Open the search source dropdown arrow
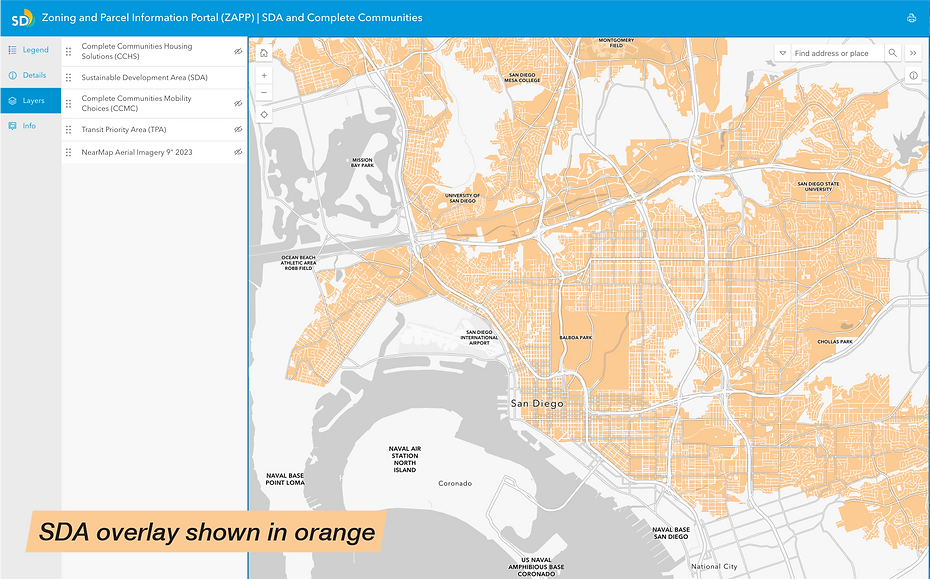The height and width of the screenshot is (579, 930). (781, 52)
